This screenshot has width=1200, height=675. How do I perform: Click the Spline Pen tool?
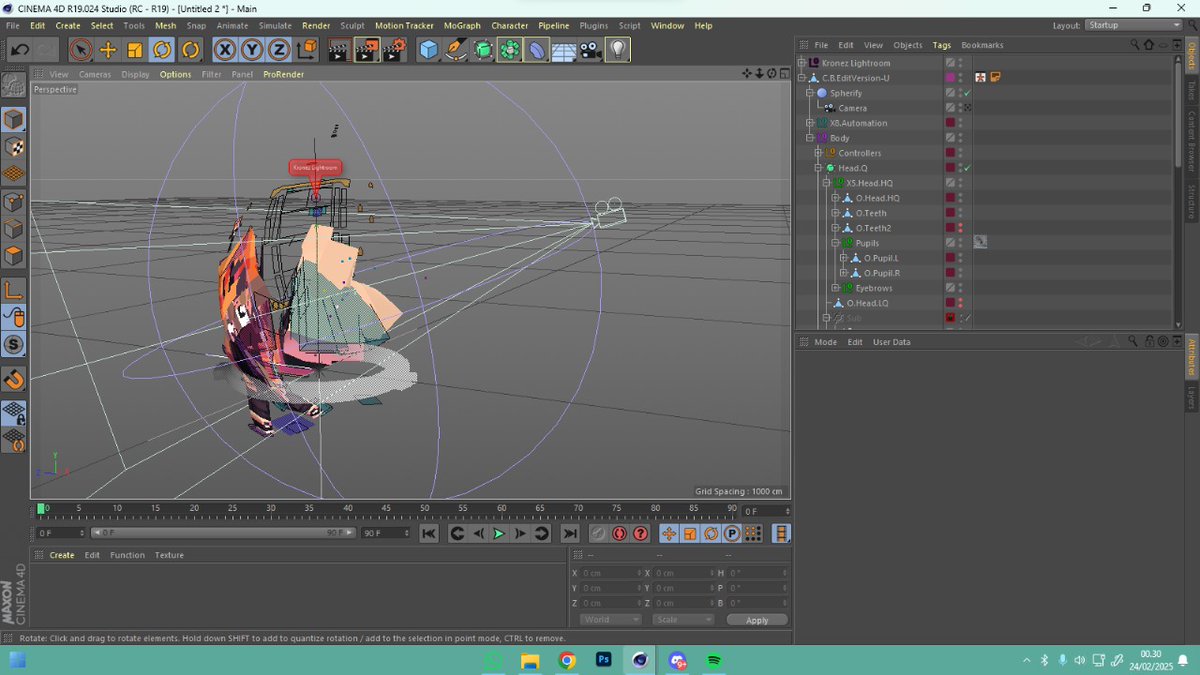point(456,49)
